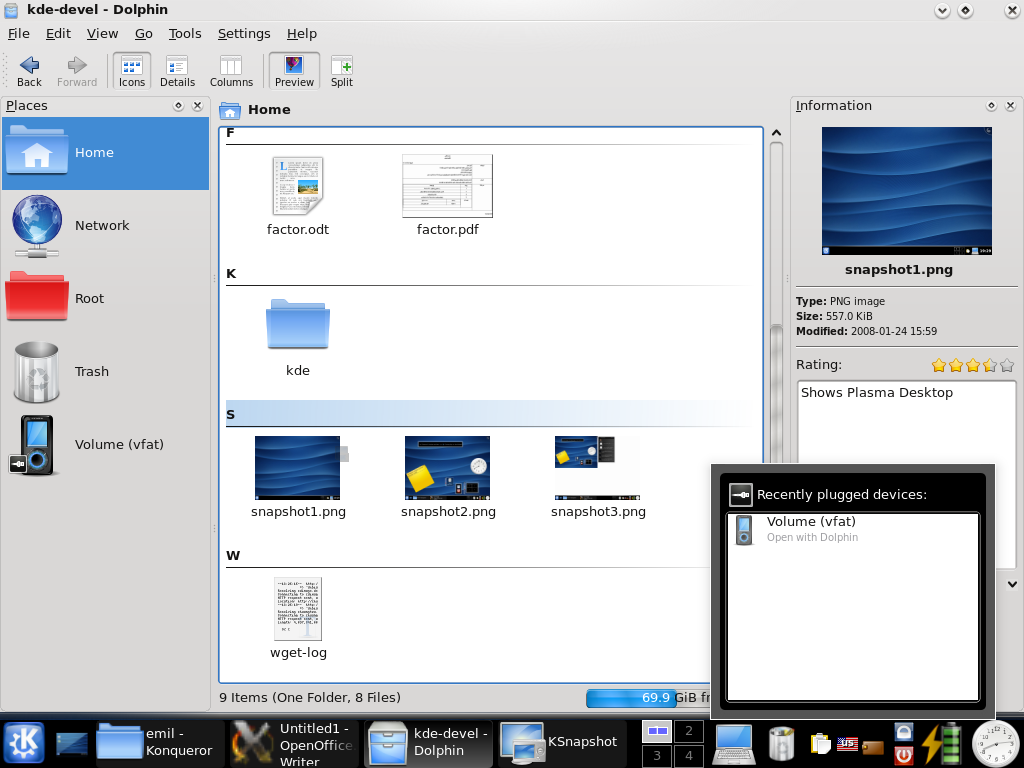Set rating using the first star

(939, 365)
